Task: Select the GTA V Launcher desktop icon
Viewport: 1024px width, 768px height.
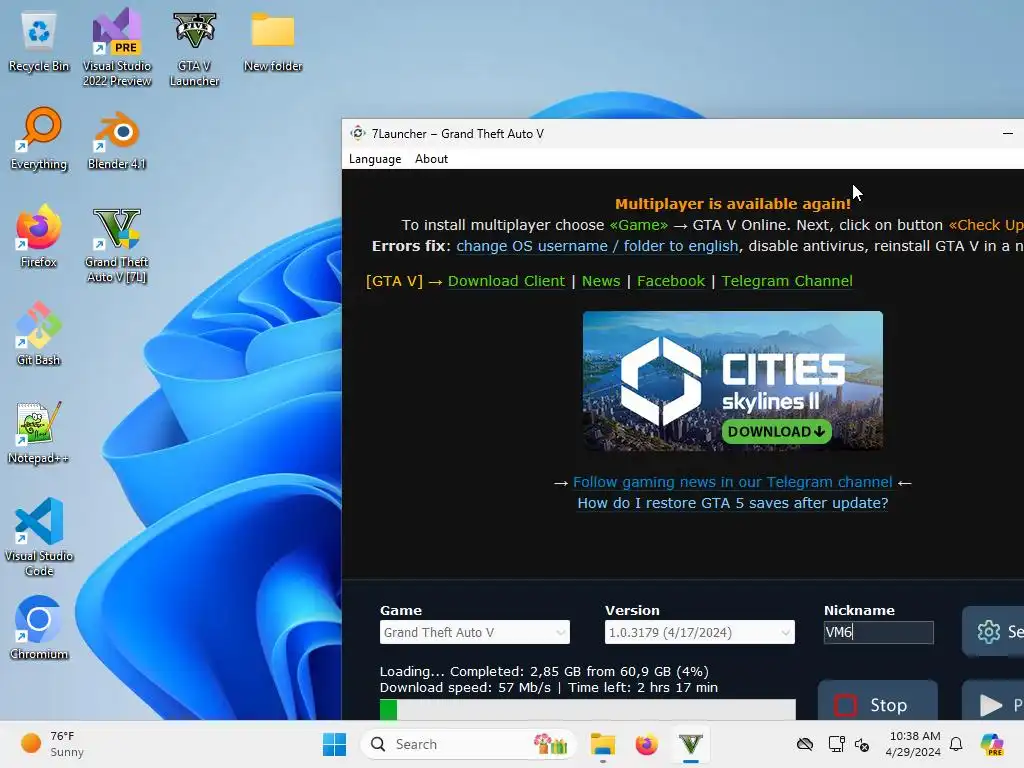Action: (x=194, y=48)
